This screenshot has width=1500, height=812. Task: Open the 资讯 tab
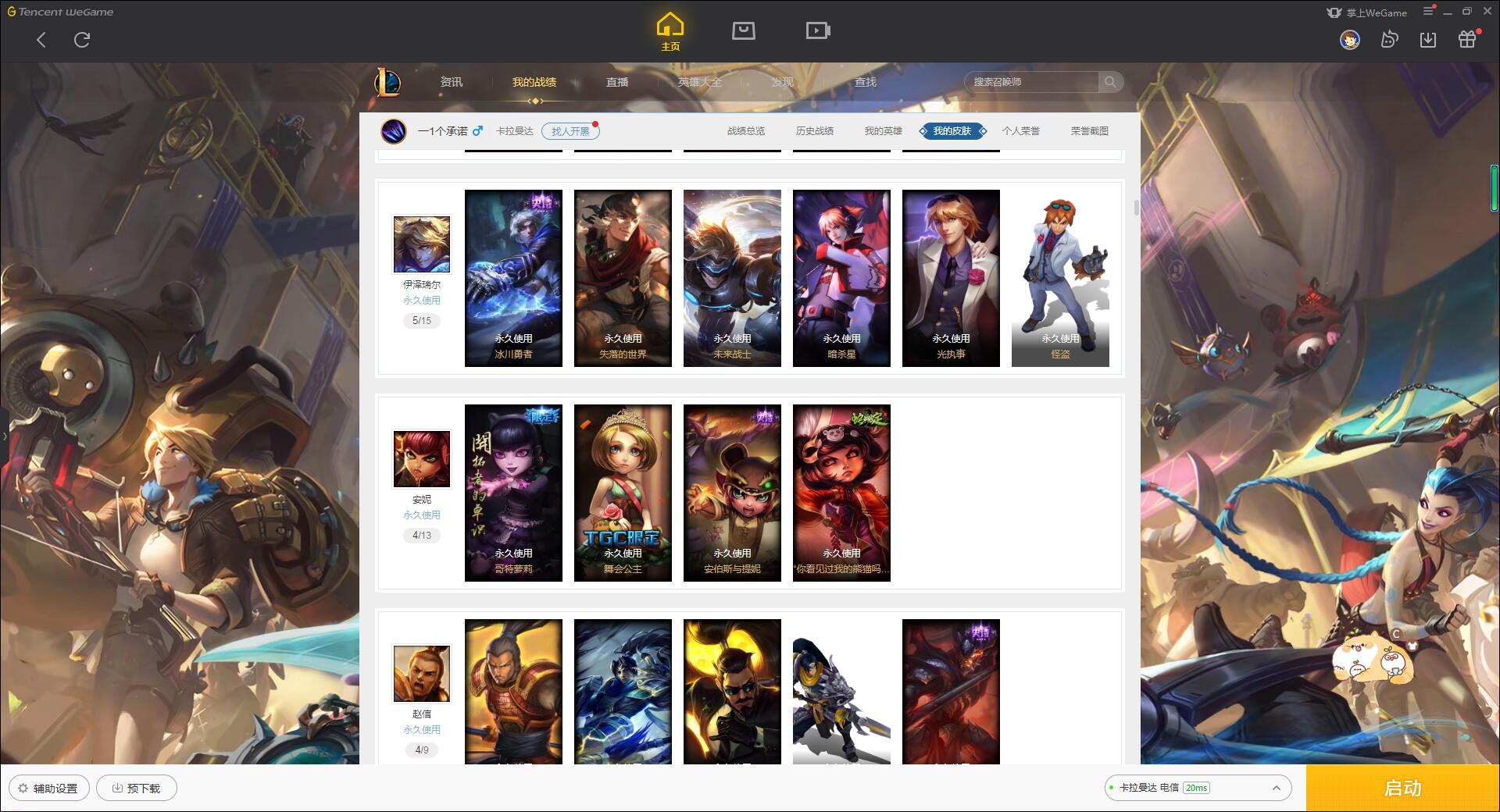click(x=452, y=82)
